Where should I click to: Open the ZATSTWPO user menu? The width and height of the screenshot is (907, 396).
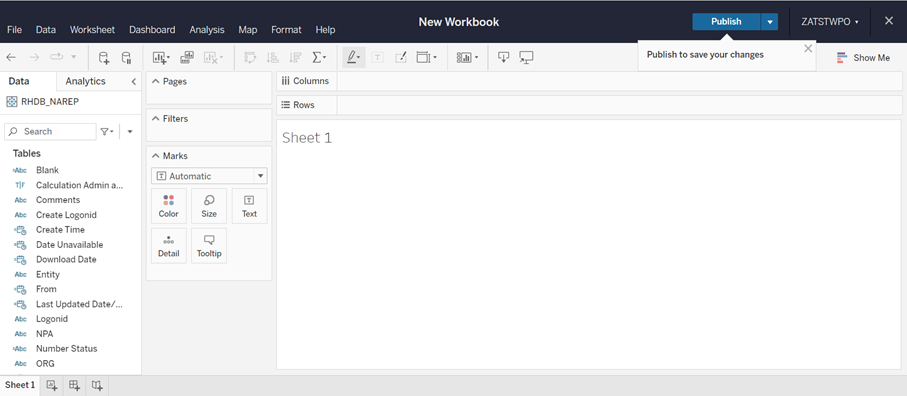829,21
